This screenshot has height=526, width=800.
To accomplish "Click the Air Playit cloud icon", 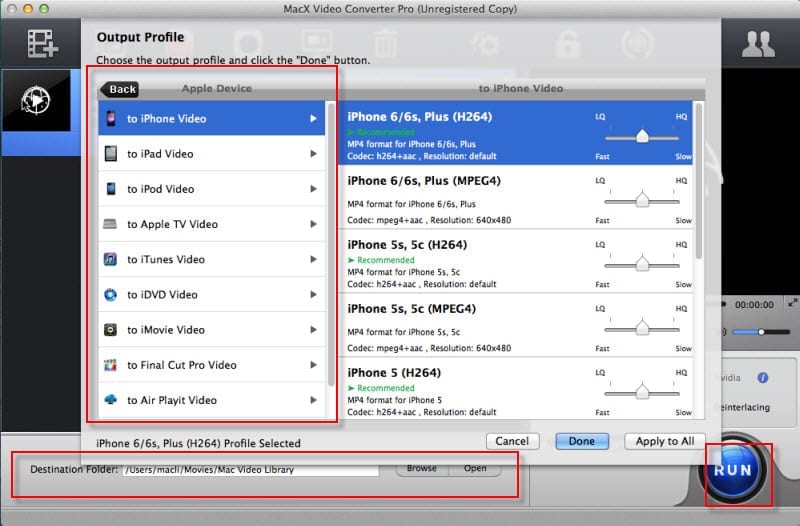I will 110,399.
